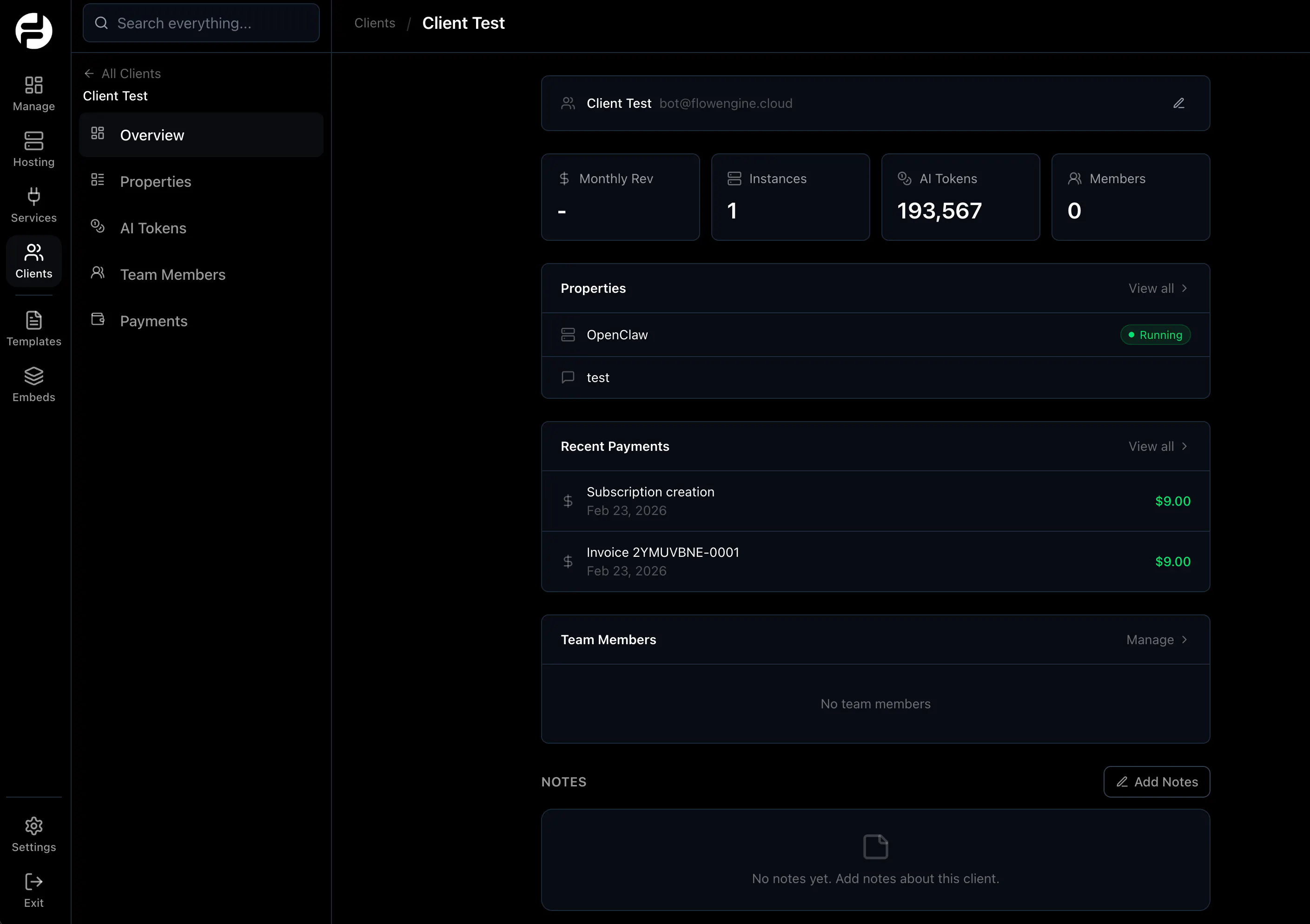The width and height of the screenshot is (1310, 924).
Task: Click the Team Members person icon in sidebar
Action: [x=98, y=273]
